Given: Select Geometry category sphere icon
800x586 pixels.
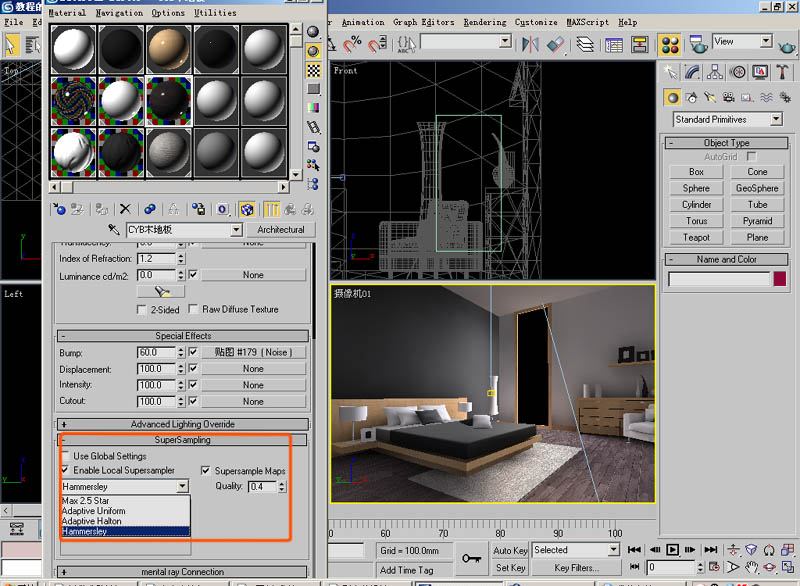Looking at the screenshot, I should tap(672, 97).
